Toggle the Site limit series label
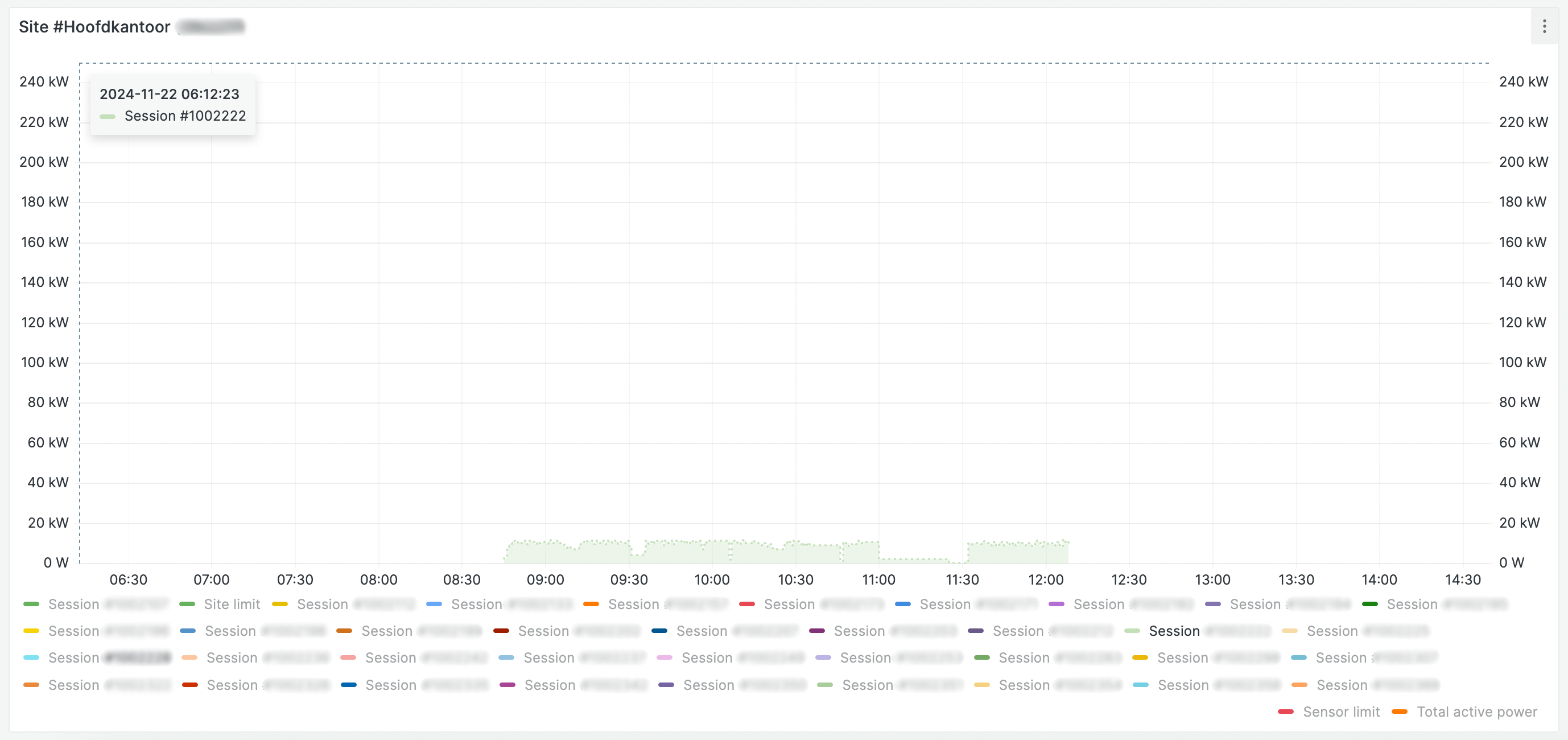This screenshot has height=740, width=1568. (x=232, y=604)
